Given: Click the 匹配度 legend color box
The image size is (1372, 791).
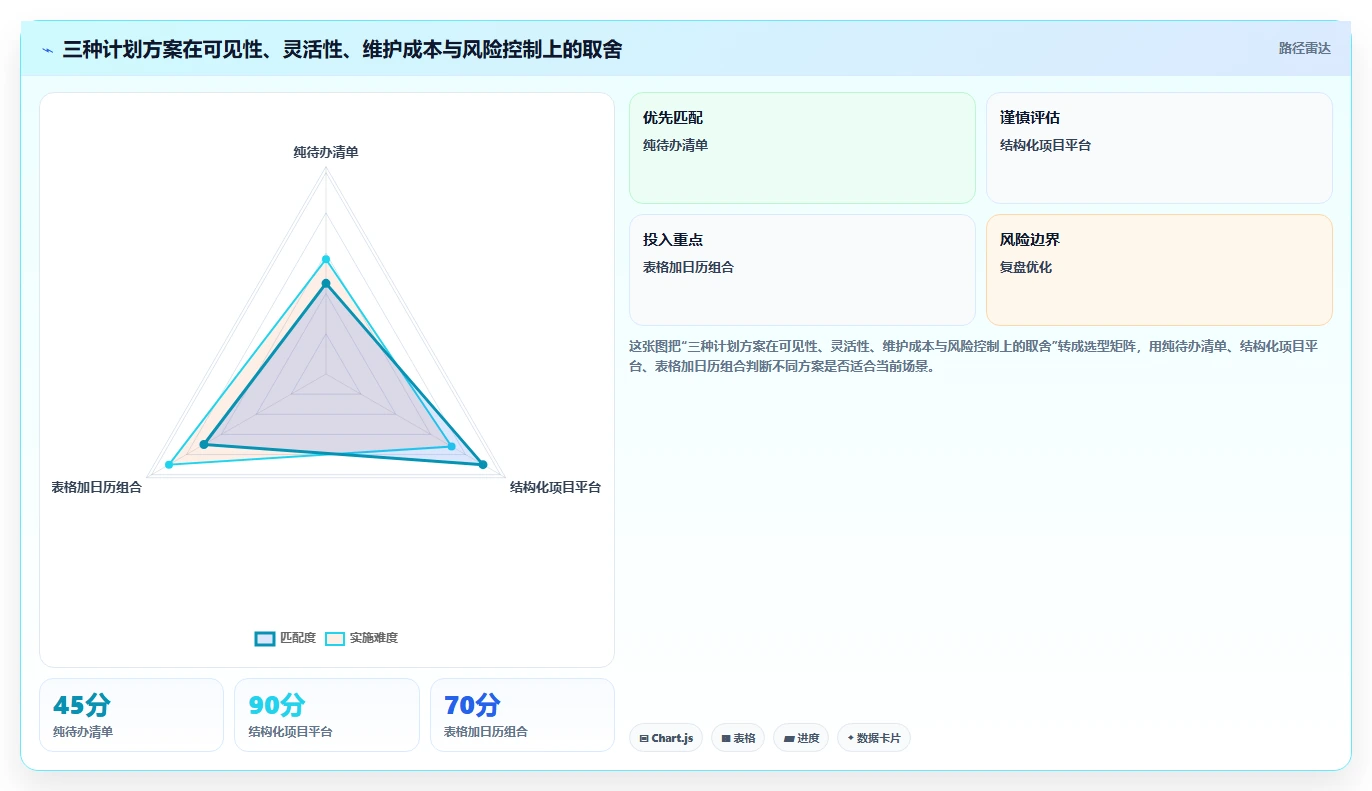Looking at the screenshot, I should [x=265, y=639].
